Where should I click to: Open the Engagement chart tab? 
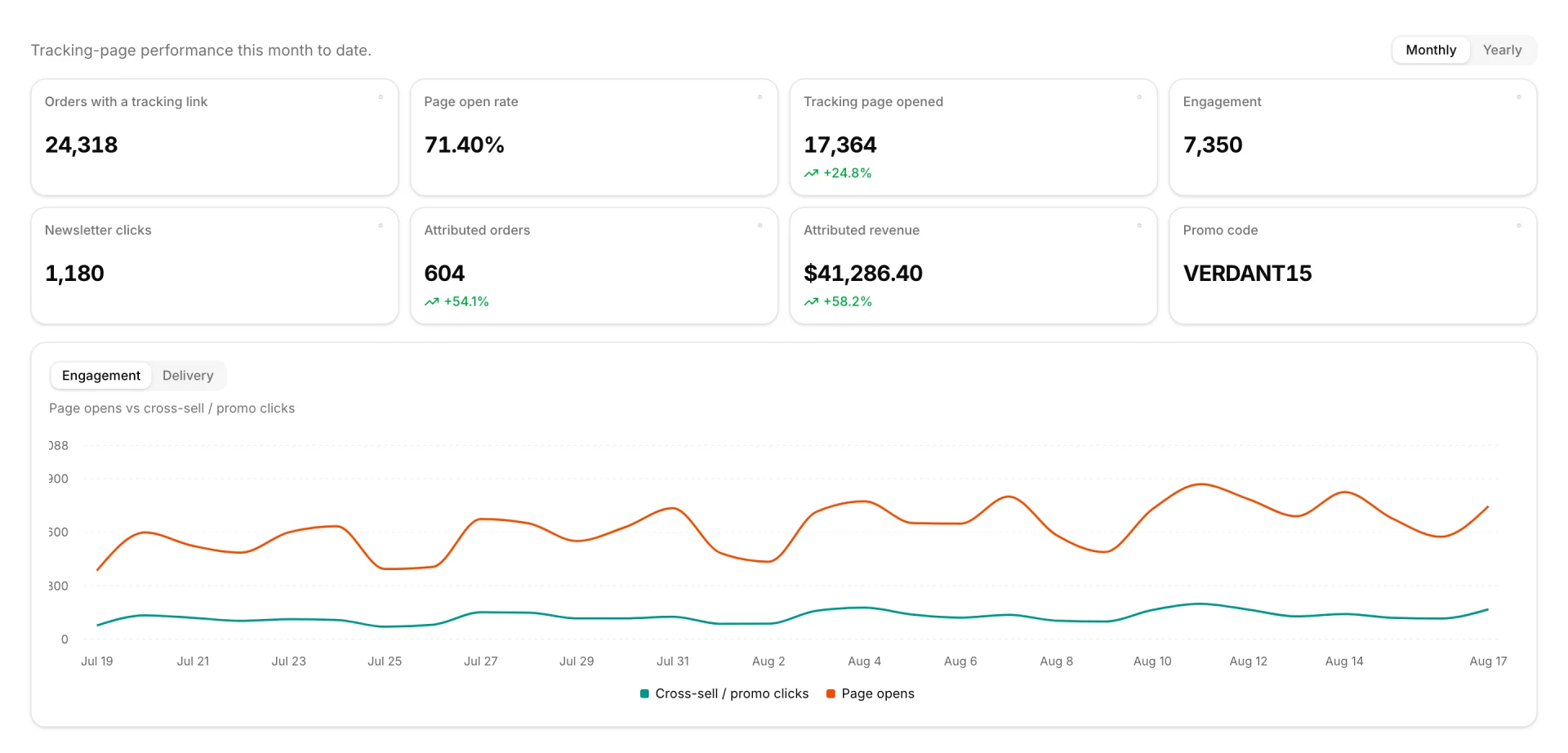(x=101, y=376)
